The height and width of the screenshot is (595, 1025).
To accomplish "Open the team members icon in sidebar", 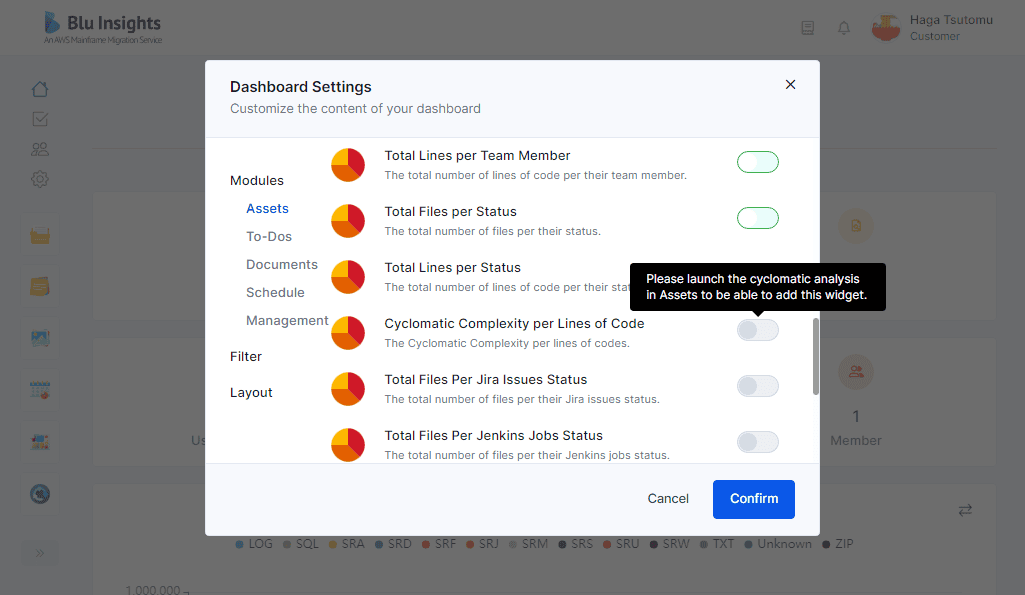I will (40, 149).
